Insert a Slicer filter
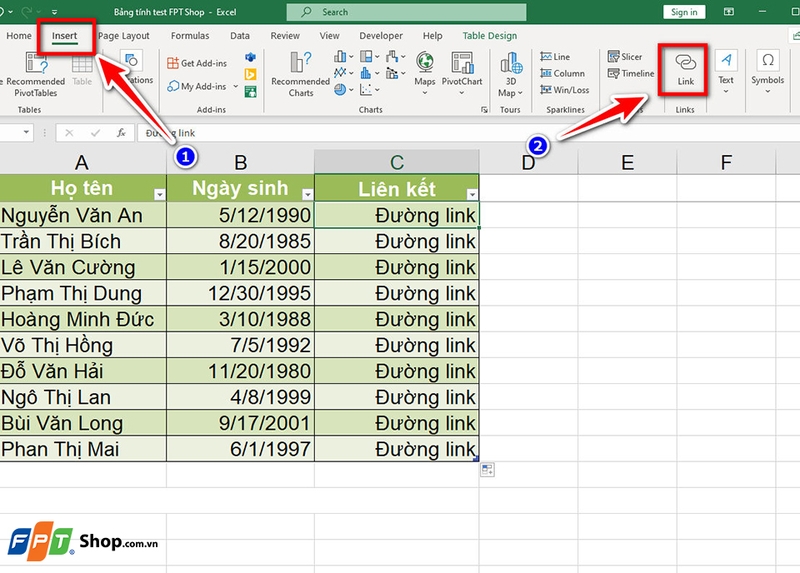 [625, 57]
